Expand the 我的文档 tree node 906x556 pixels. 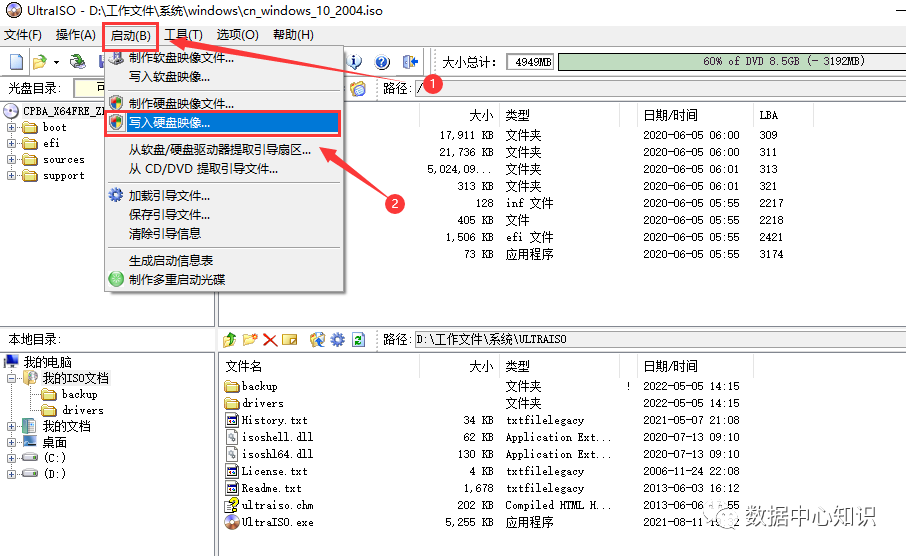[x=11, y=426]
